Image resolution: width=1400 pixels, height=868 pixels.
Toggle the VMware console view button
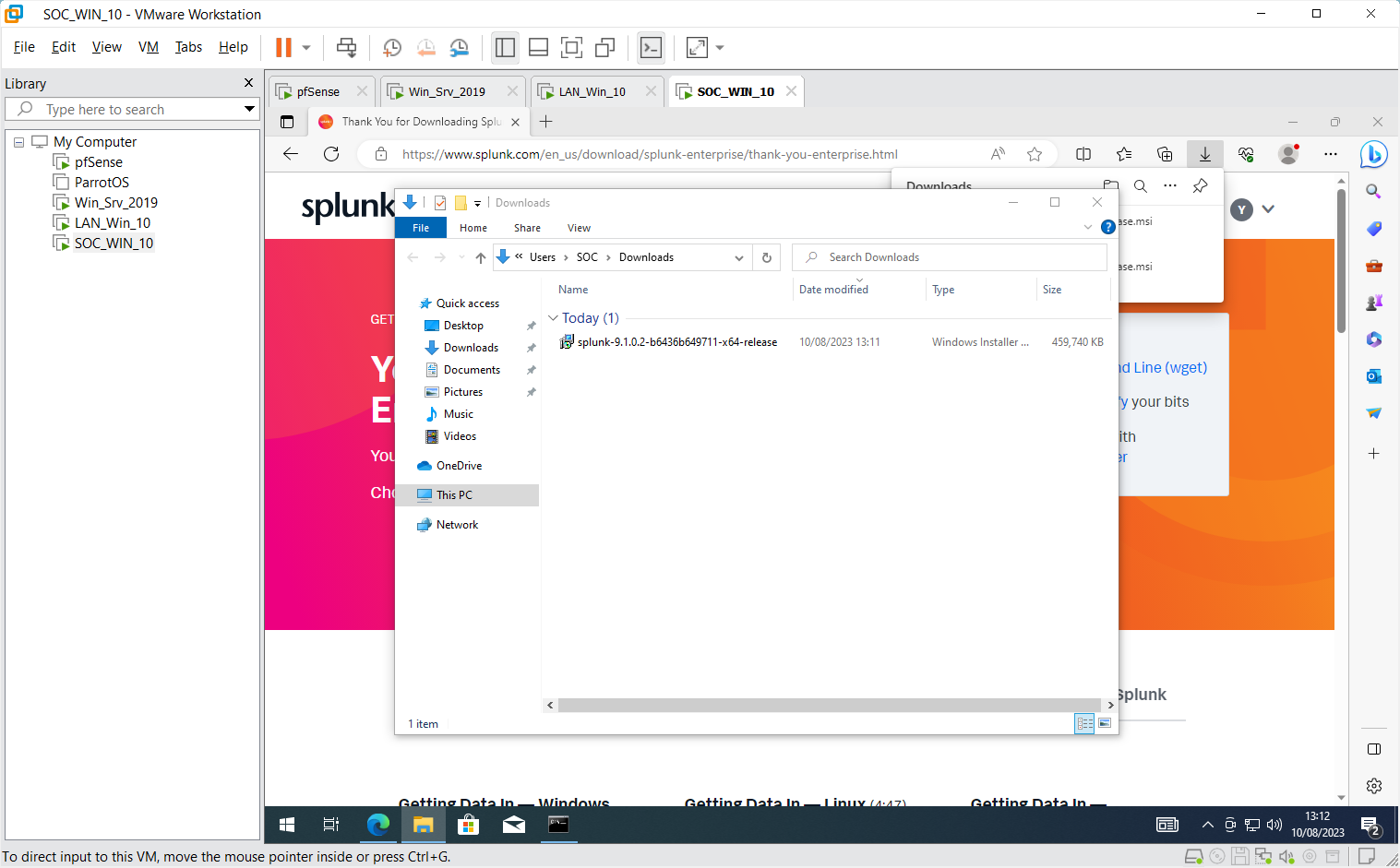click(x=651, y=48)
